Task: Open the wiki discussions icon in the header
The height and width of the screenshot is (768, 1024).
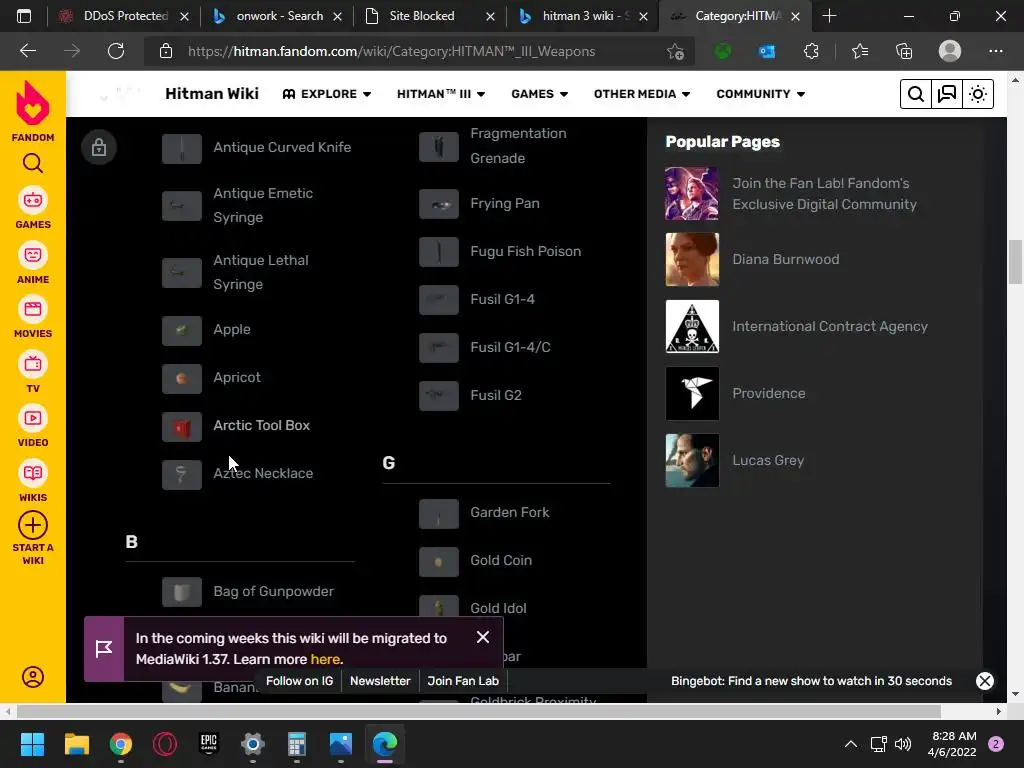Action: tap(946, 94)
